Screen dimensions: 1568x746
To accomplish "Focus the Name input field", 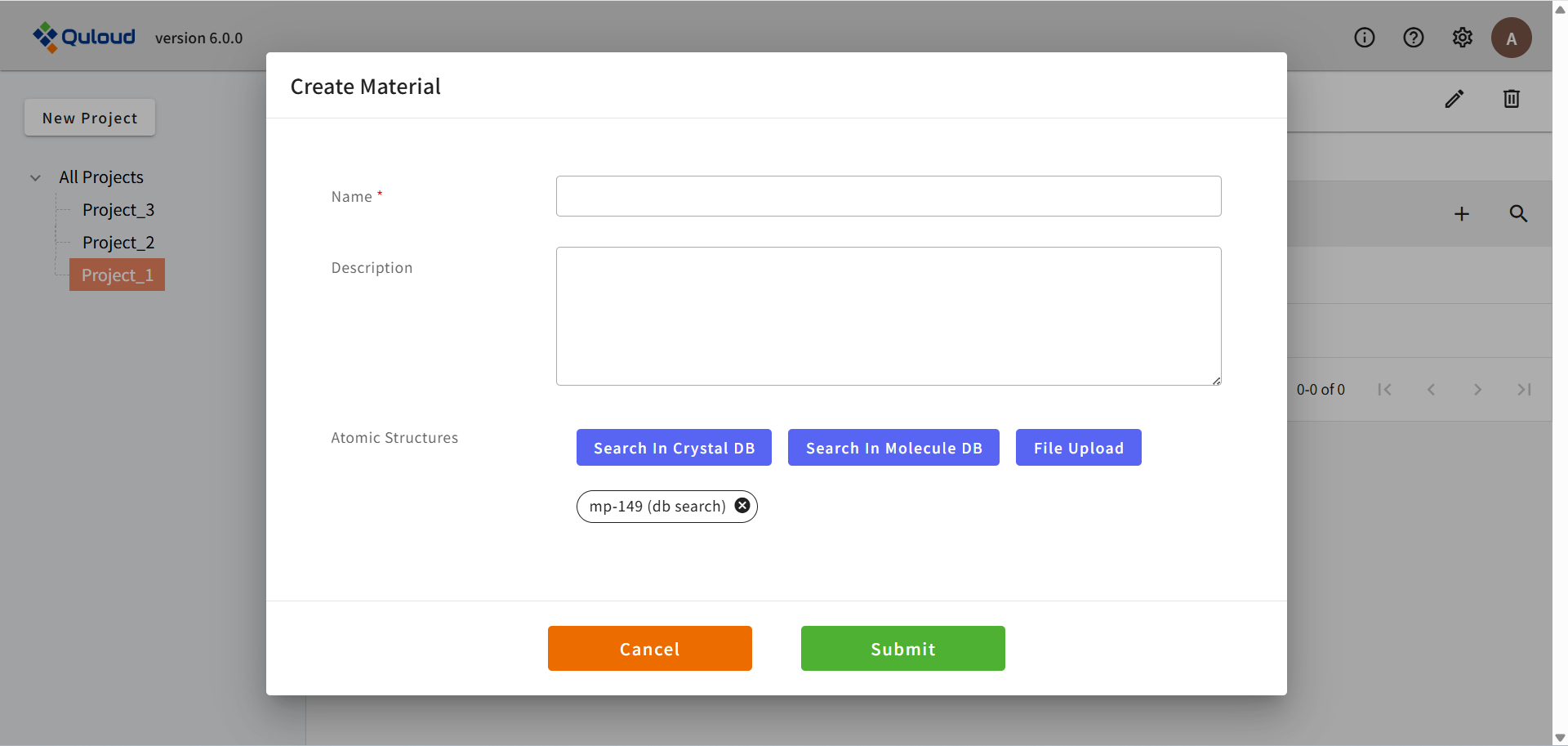I will pos(888,196).
